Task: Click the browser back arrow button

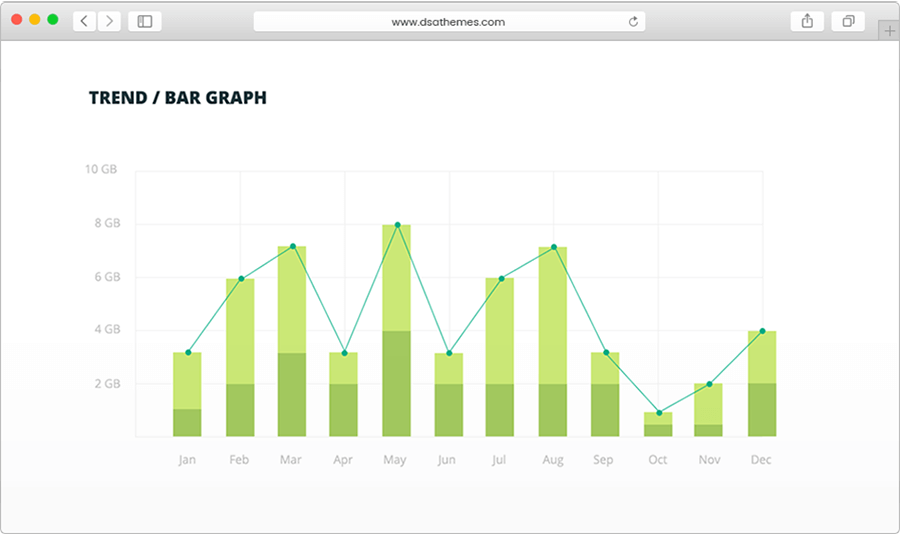Action: [x=85, y=21]
